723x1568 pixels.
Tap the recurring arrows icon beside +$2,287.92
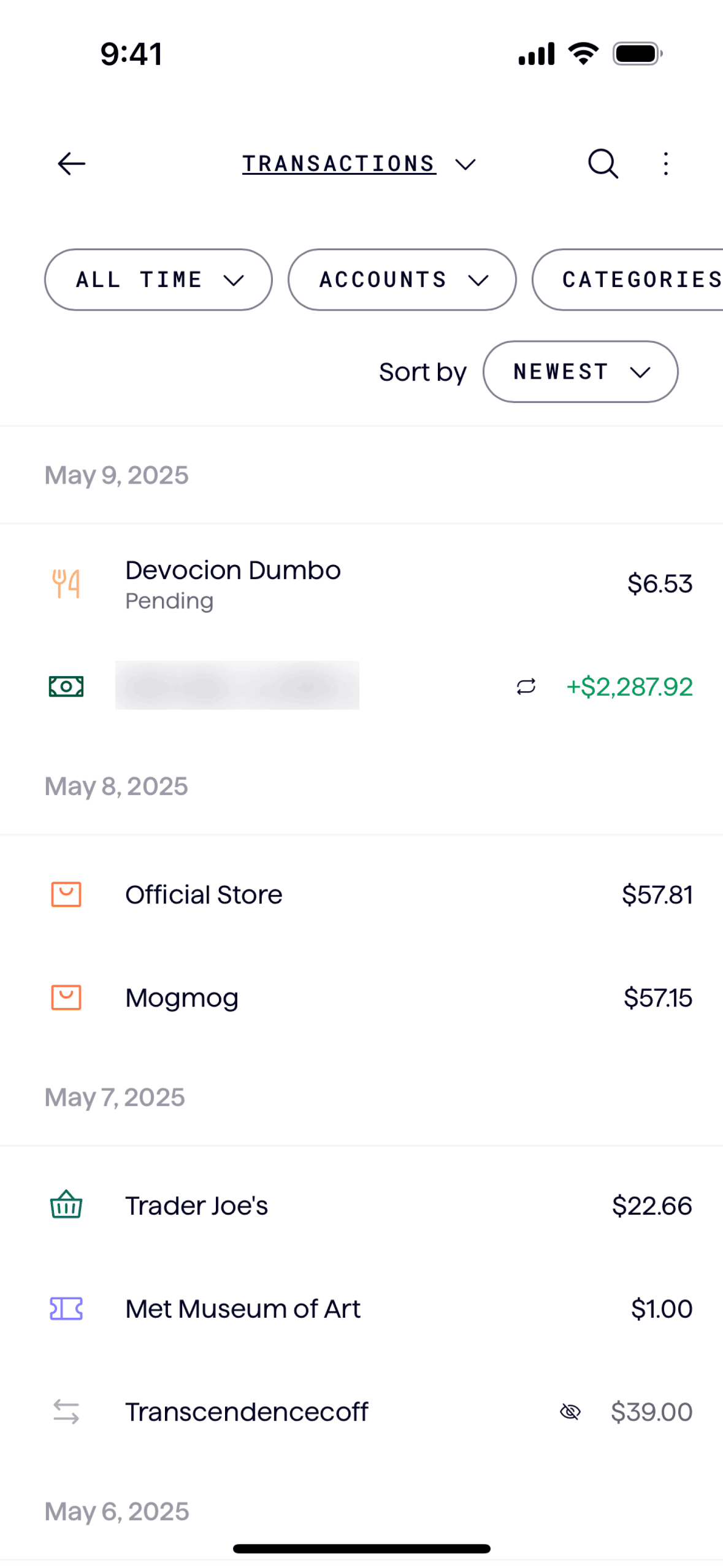[x=526, y=686]
